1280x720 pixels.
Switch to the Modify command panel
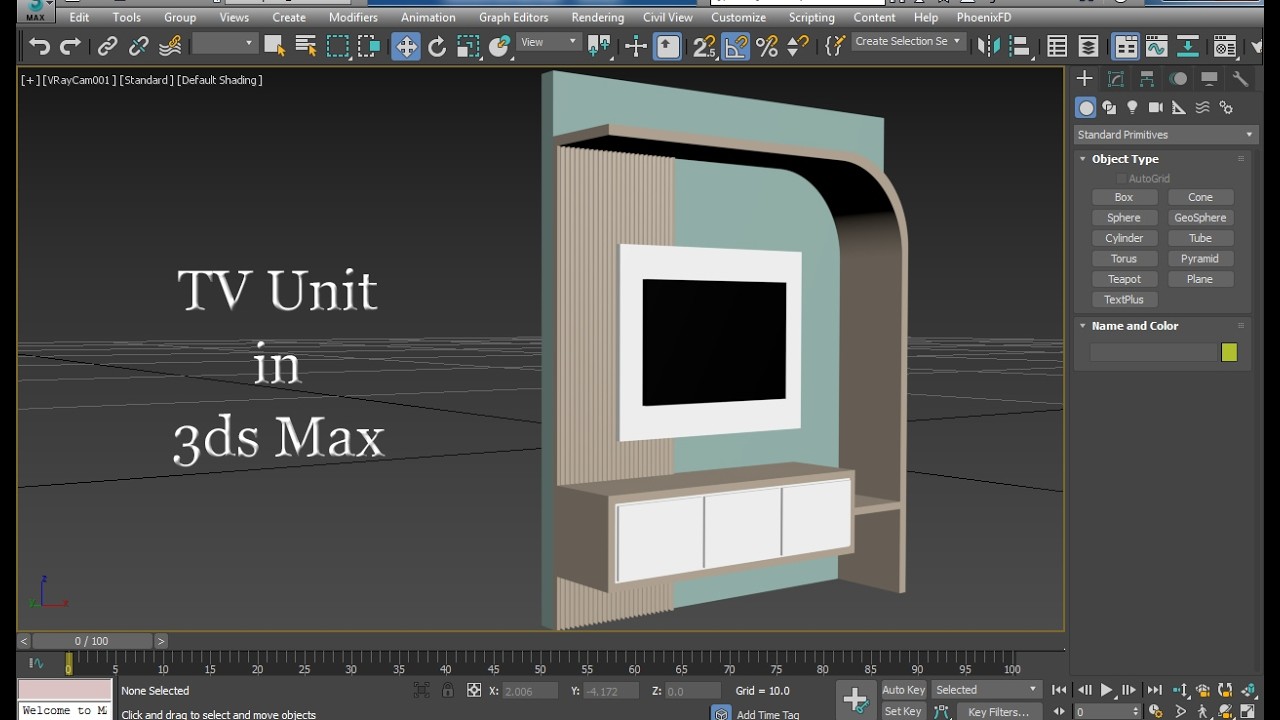point(1116,79)
